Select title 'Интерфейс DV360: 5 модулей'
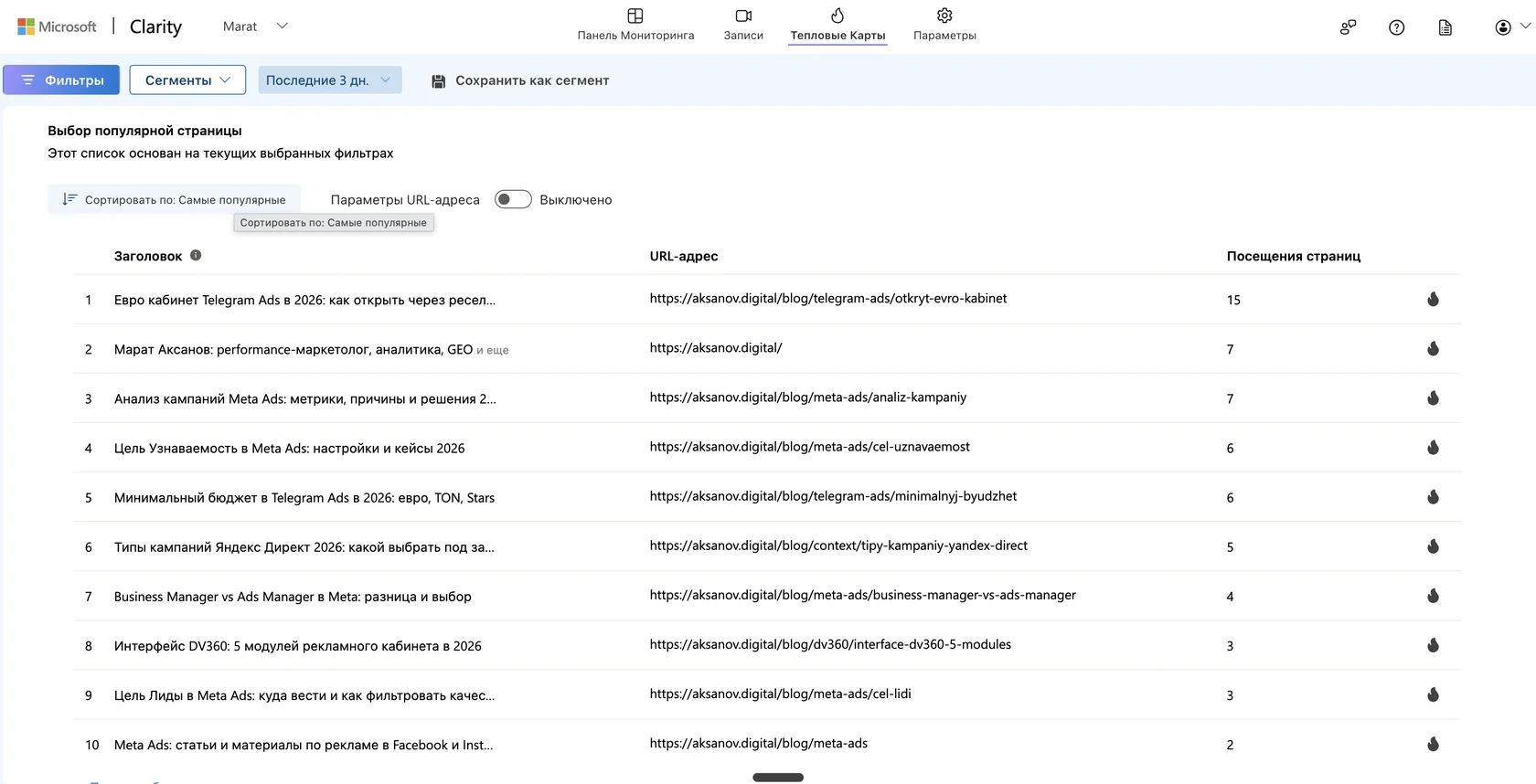 (x=298, y=645)
